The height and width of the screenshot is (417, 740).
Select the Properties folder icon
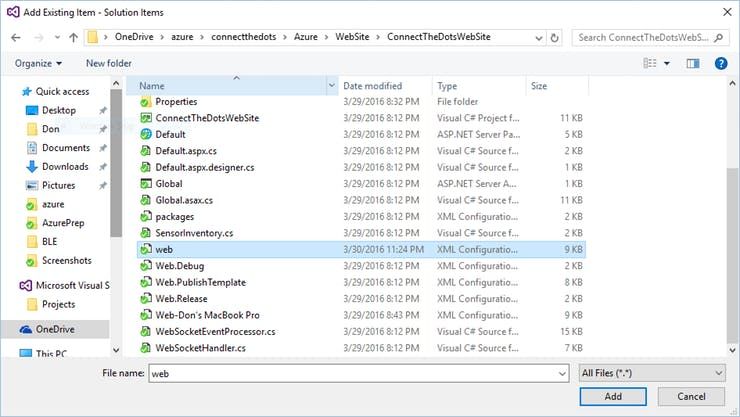[x=146, y=101]
